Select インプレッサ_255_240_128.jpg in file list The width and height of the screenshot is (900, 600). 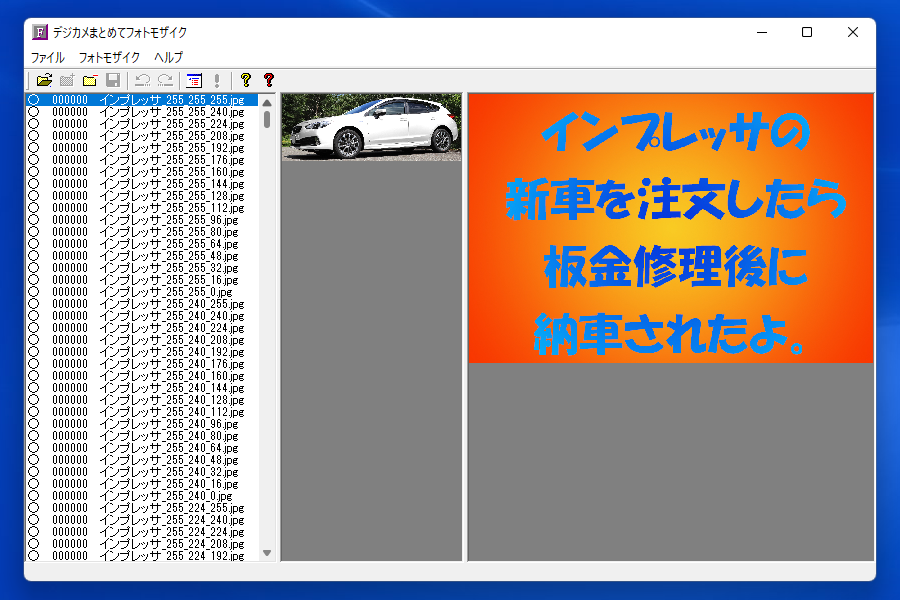(x=142, y=400)
